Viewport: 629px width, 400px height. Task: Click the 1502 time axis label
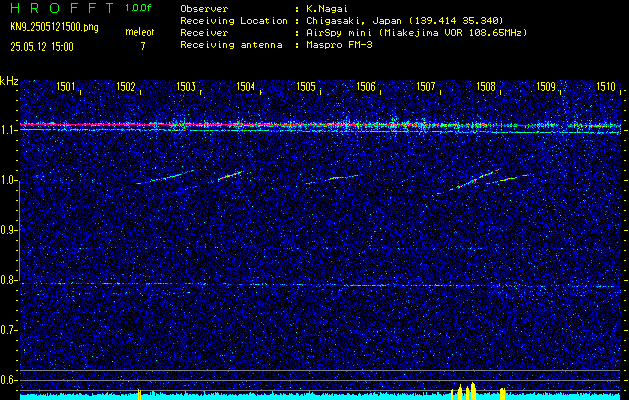pos(126,86)
